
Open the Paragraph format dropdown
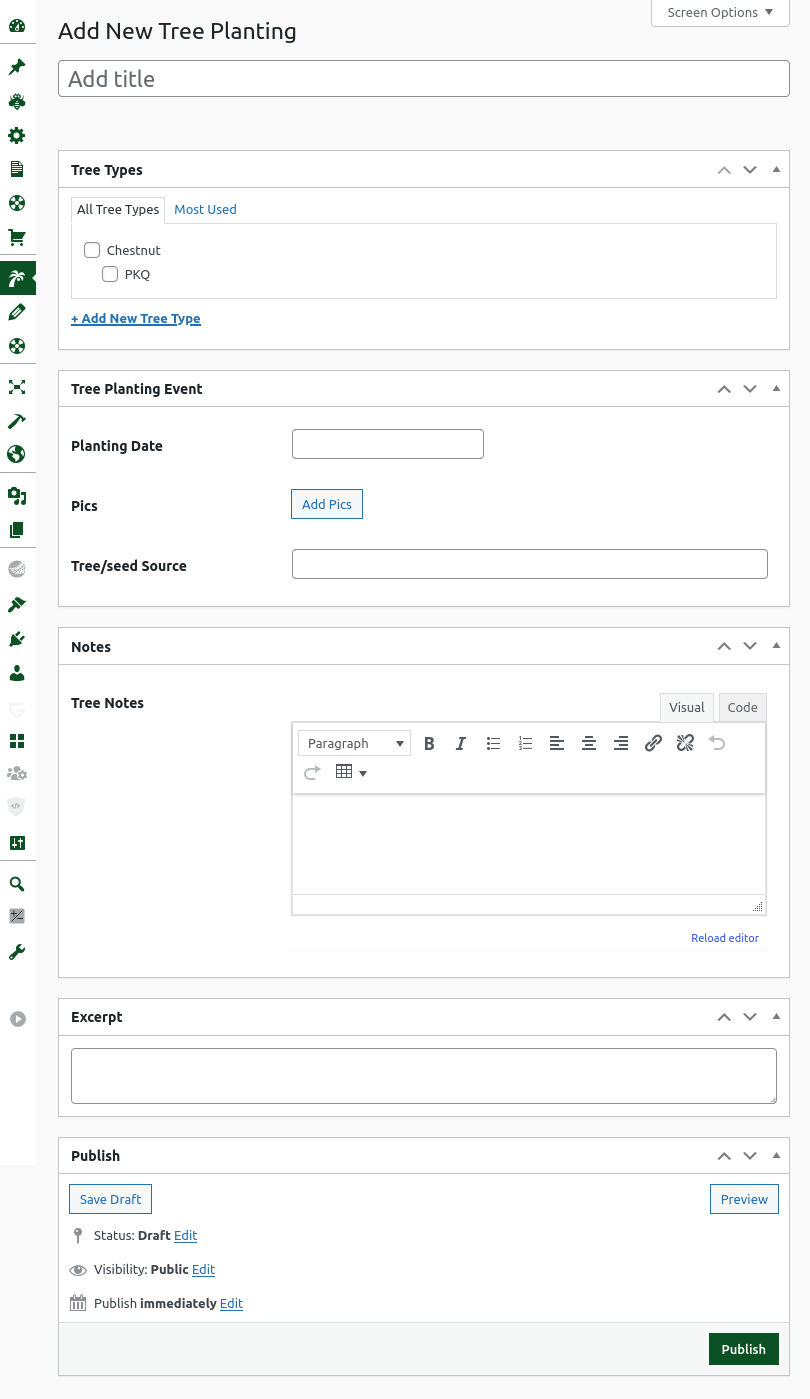click(x=354, y=743)
